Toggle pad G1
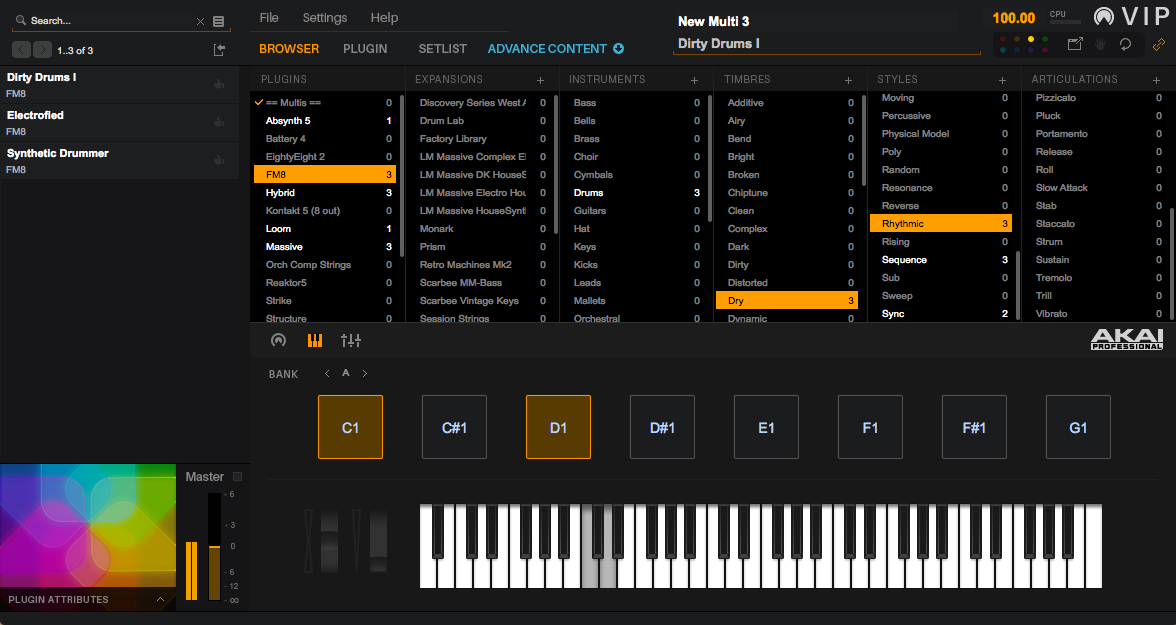Screen dimensions: 1176x625 (x=1078, y=427)
